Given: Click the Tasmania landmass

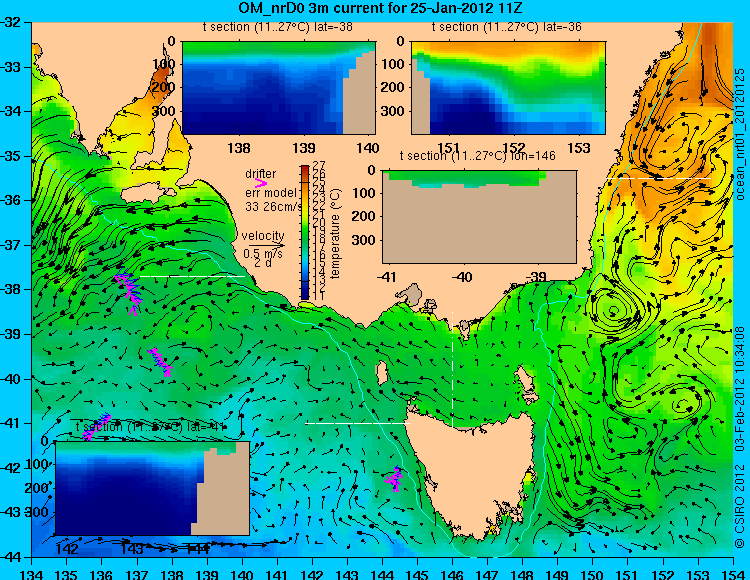Looking at the screenshot, I should (471, 471).
